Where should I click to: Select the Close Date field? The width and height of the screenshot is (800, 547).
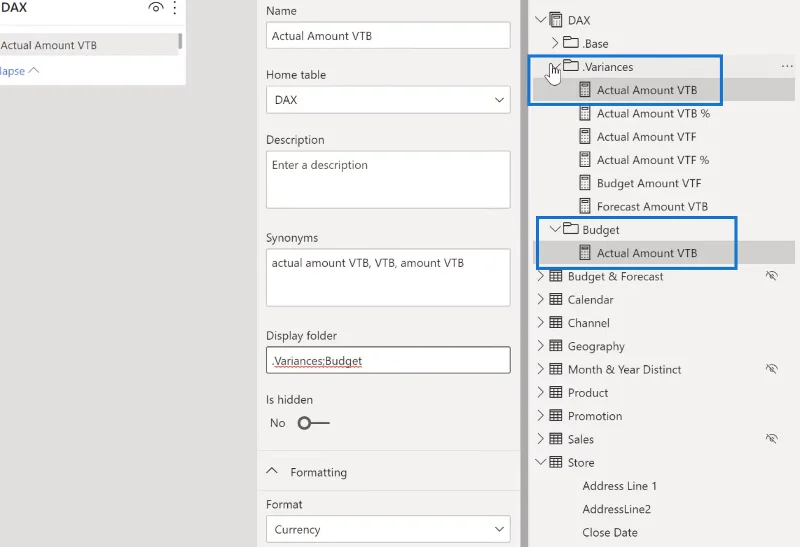point(610,532)
